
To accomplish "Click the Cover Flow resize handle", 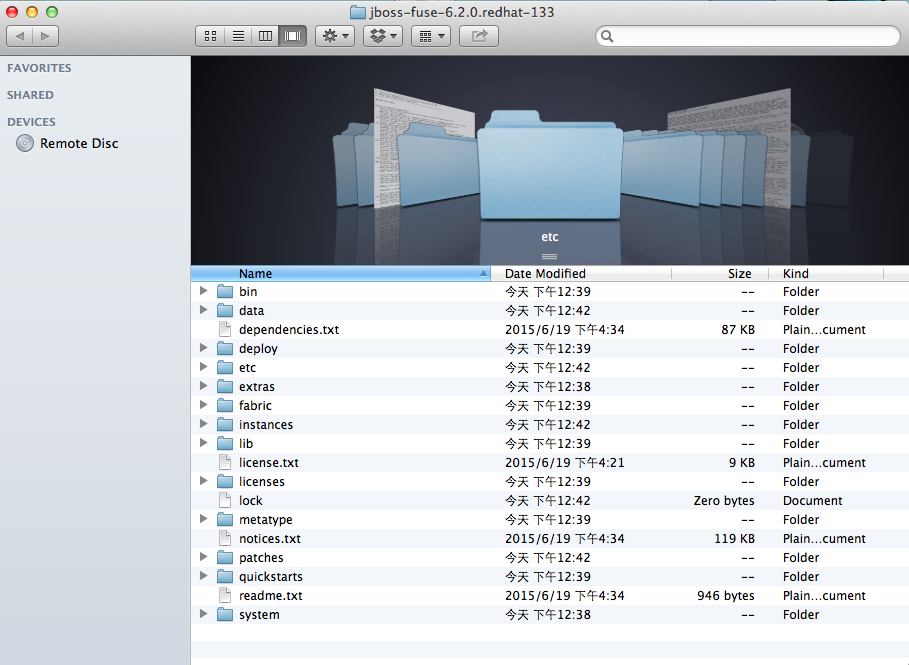I will (550, 256).
